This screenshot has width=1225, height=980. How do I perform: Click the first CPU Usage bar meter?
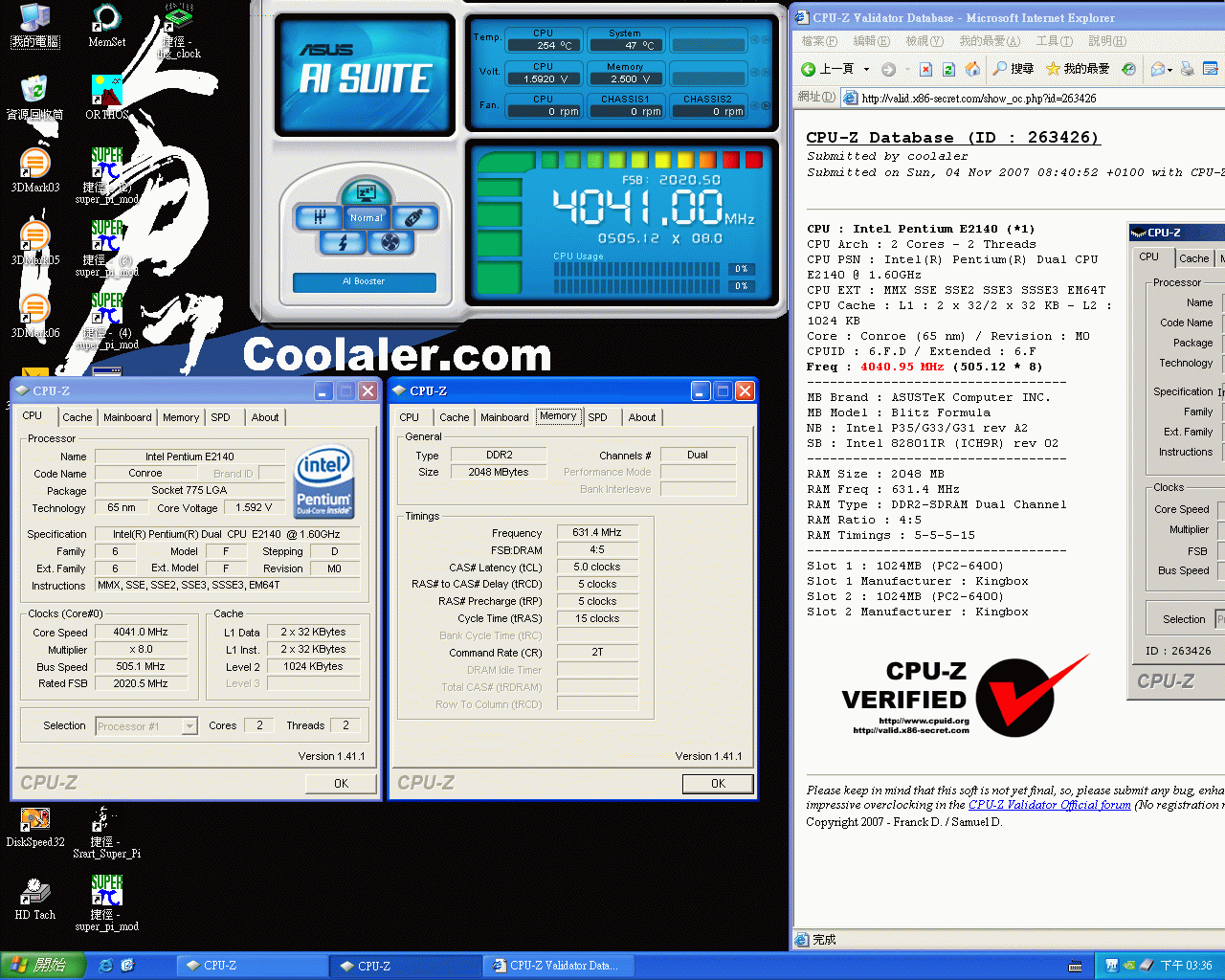(638, 269)
